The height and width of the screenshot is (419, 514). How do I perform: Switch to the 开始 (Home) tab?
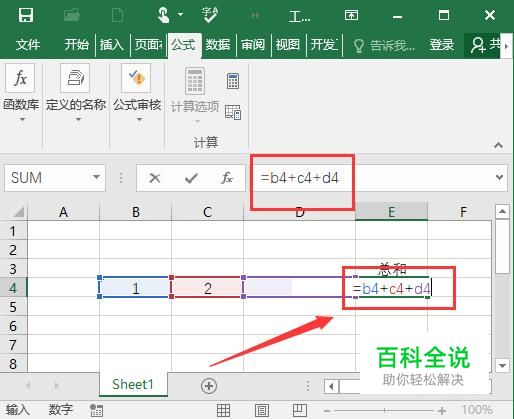pos(77,45)
